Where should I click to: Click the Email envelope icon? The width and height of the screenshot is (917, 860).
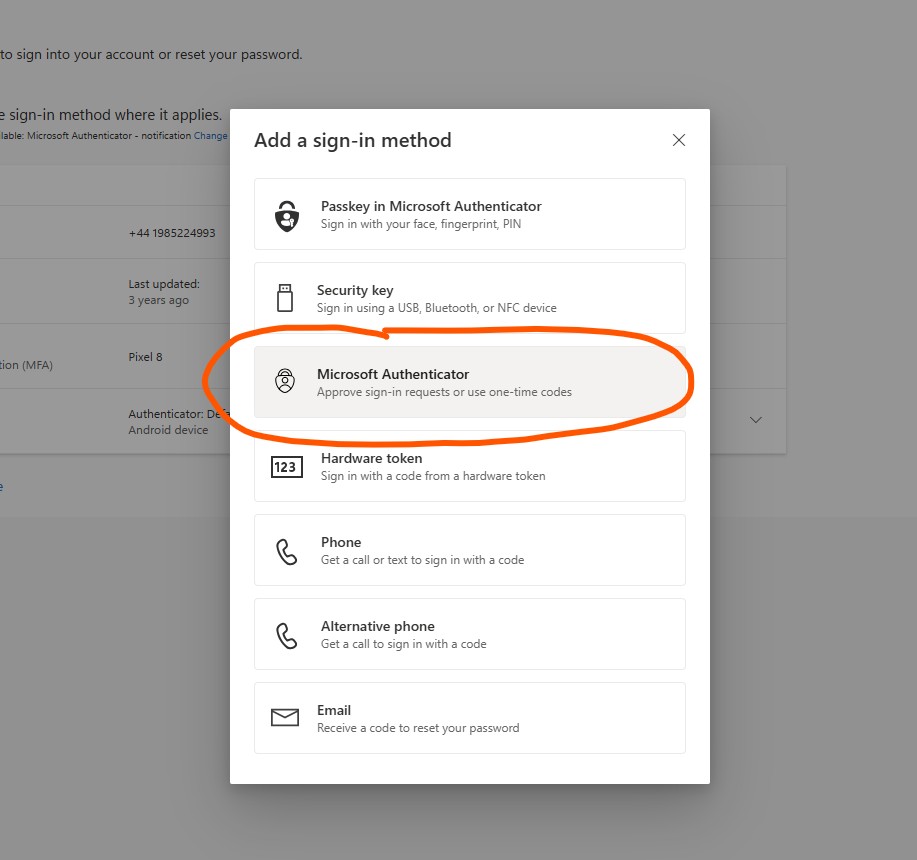point(285,717)
